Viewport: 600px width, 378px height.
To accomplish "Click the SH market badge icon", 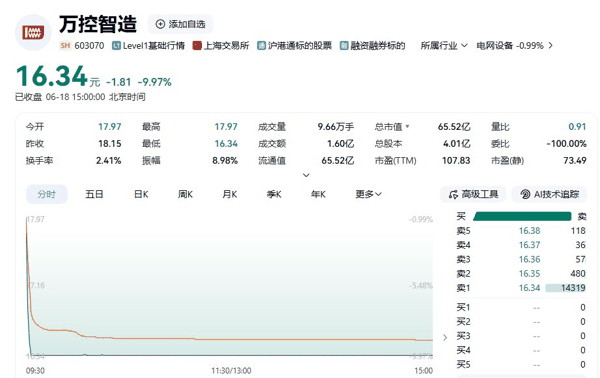I will 65,46.
